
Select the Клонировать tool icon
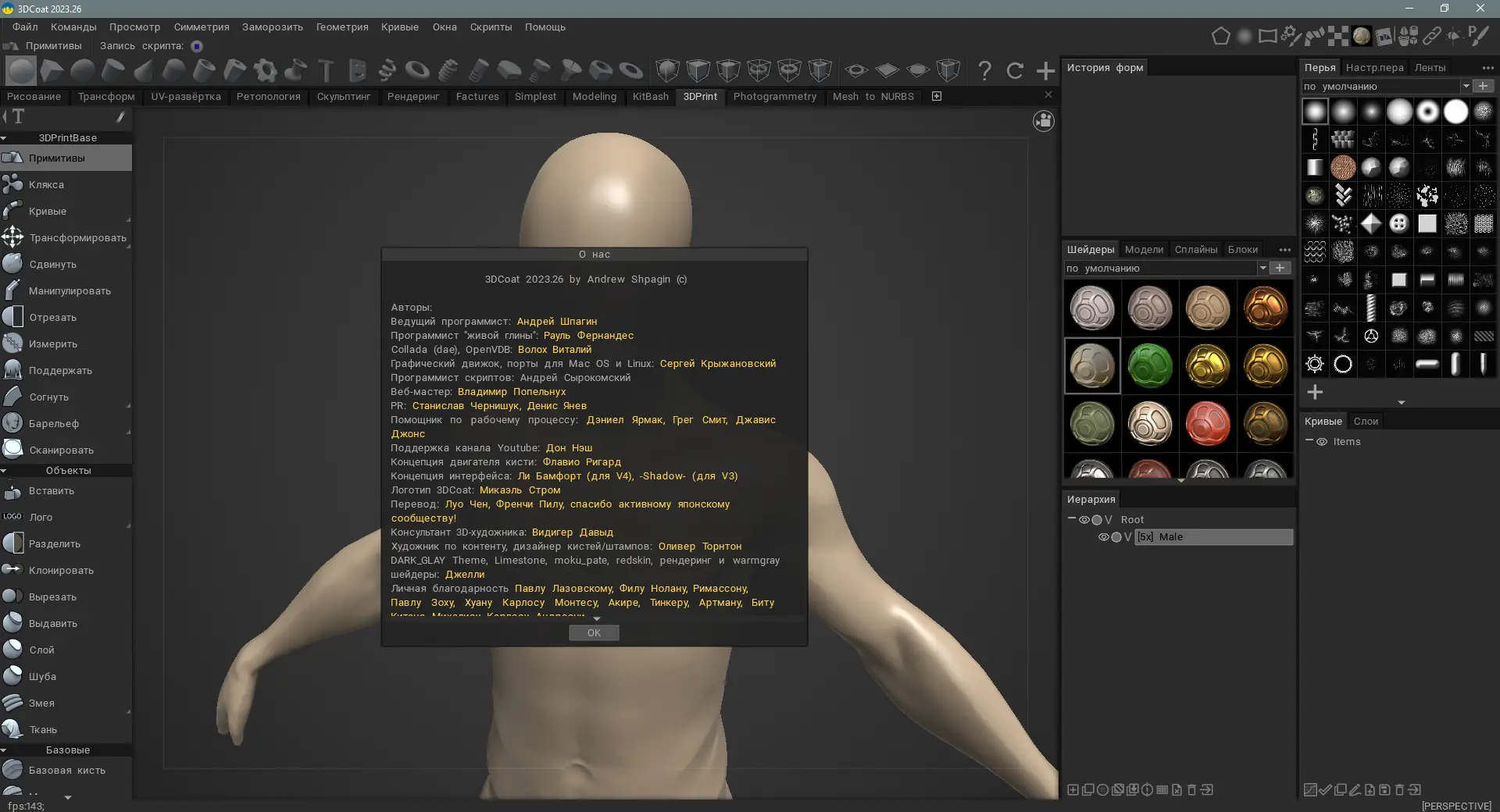click(x=12, y=570)
